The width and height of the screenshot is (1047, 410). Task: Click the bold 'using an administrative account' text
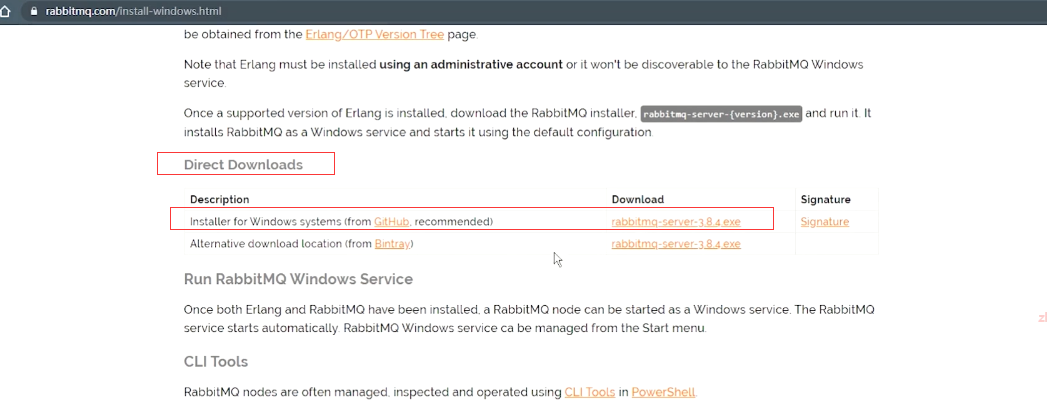[471, 65]
